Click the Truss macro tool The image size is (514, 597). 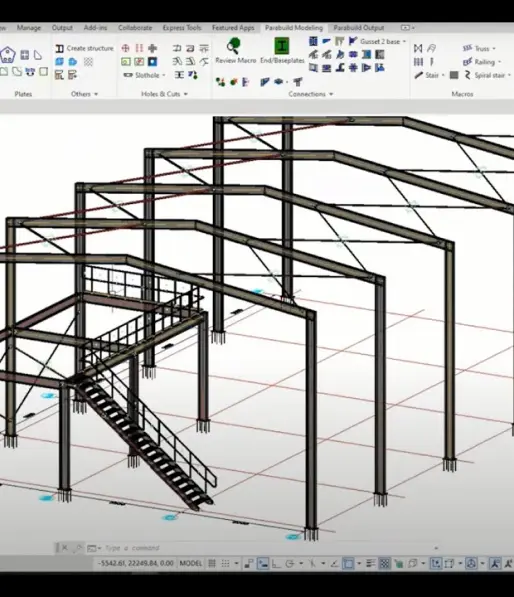(x=476, y=48)
